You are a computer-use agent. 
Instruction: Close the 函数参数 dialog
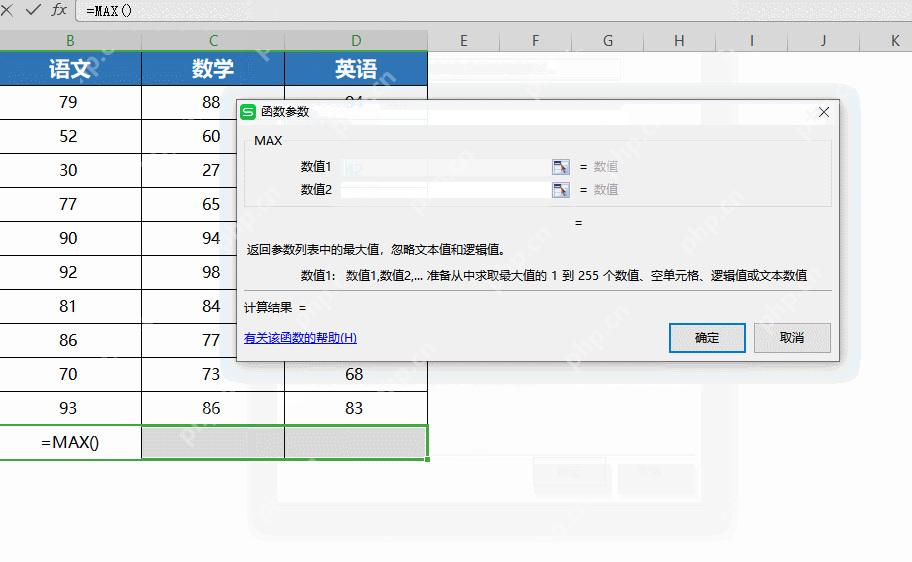[x=824, y=112]
